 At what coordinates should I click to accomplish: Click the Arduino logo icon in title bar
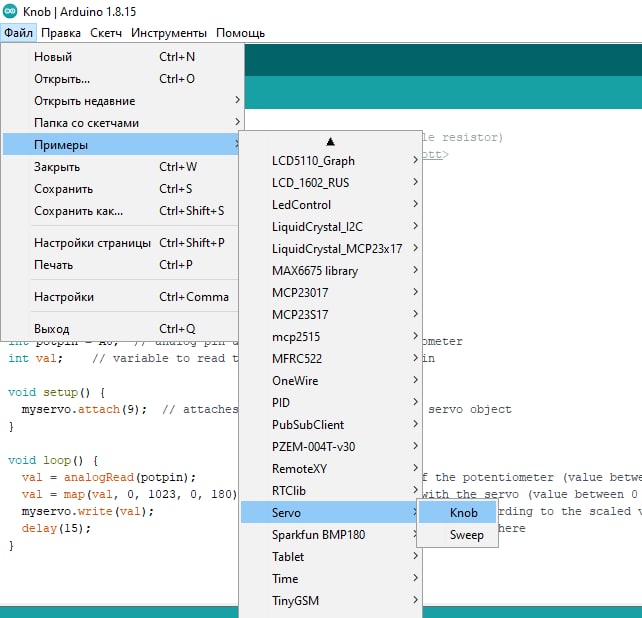[10, 11]
